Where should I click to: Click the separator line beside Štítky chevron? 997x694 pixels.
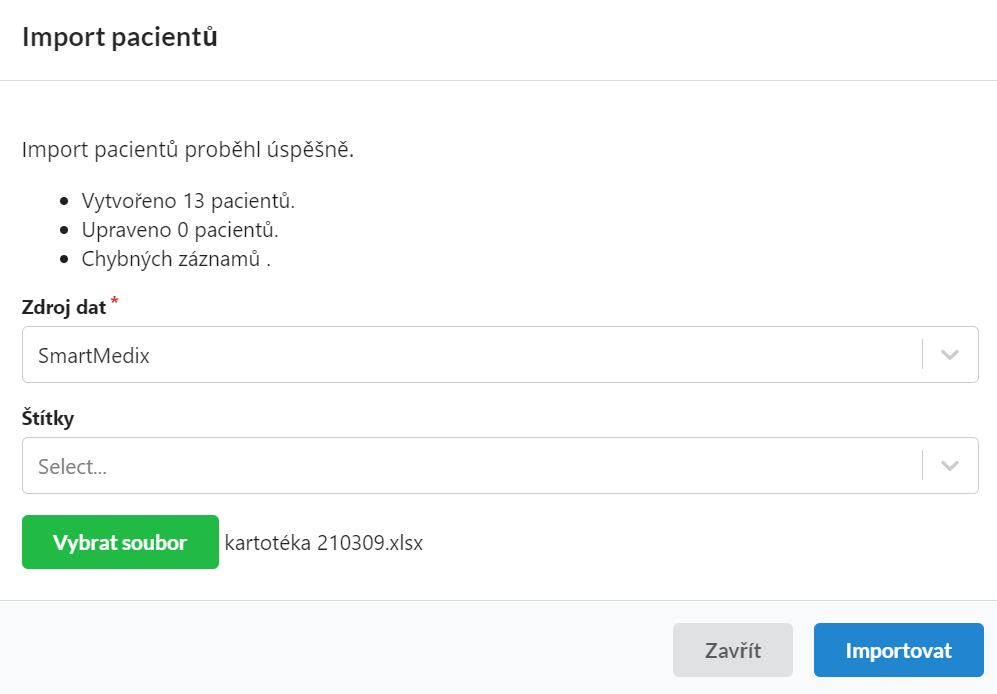pos(922,466)
